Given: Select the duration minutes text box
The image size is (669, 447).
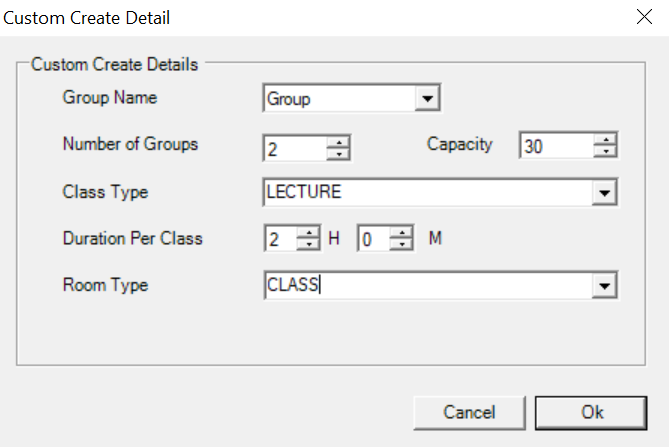Looking at the screenshot, I should (372, 240).
